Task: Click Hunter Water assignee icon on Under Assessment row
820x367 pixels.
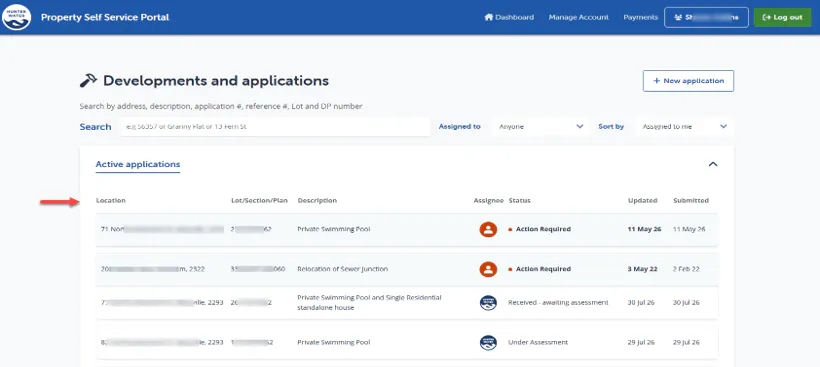Action: tap(488, 342)
